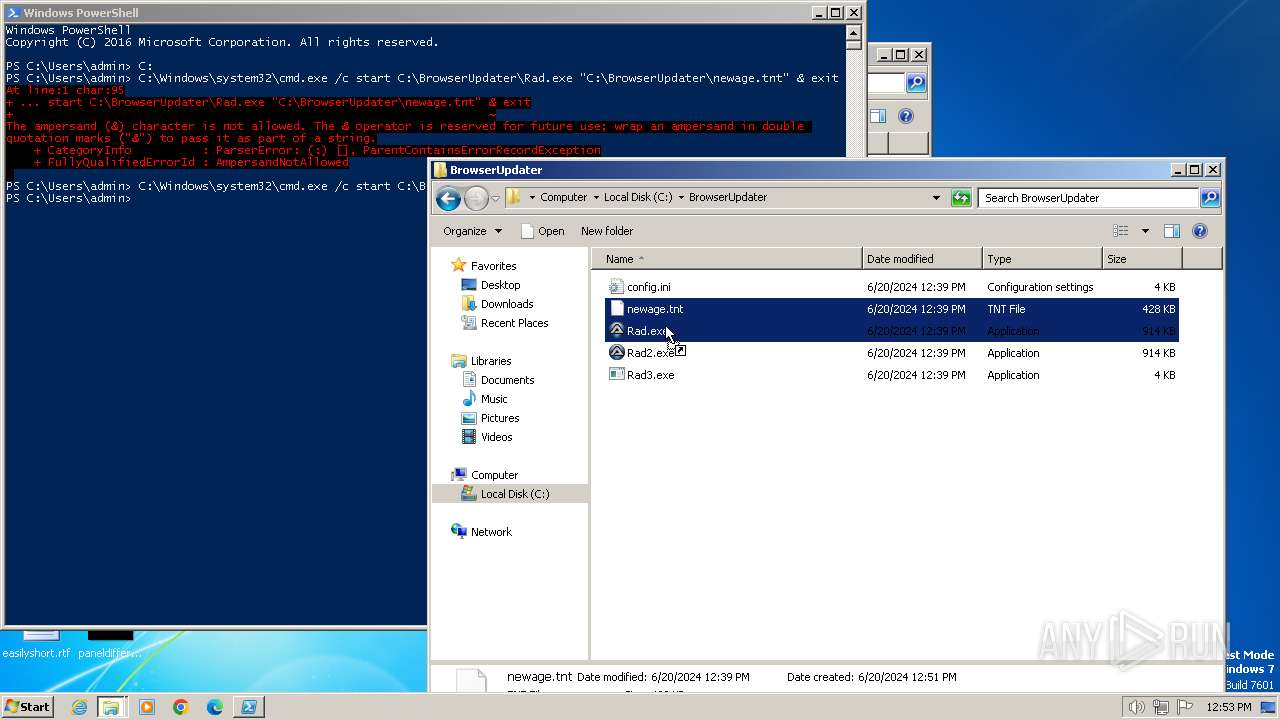Viewport: 1280px width, 720px height.
Task: Select Computer in navigation pane
Action: click(494, 475)
